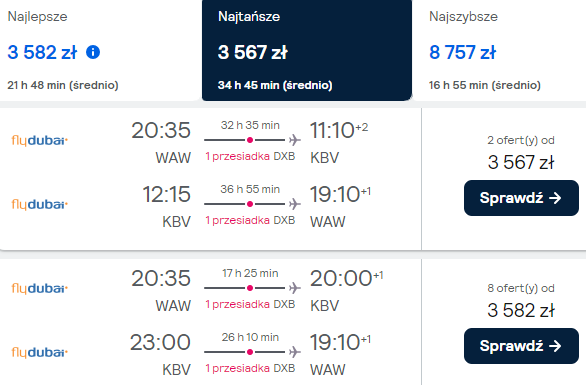Viewport: 586px width, 385px height.
Task: Click Sprawdź button for 3 582 zł offer
Action: [x=521, y=346]
